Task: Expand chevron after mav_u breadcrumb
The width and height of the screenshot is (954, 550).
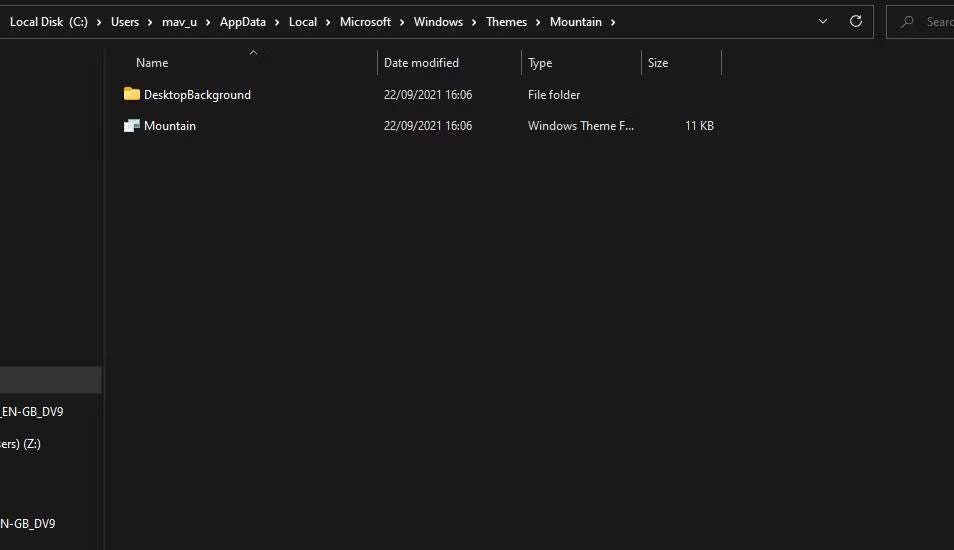Action: (x=207, y=23)
